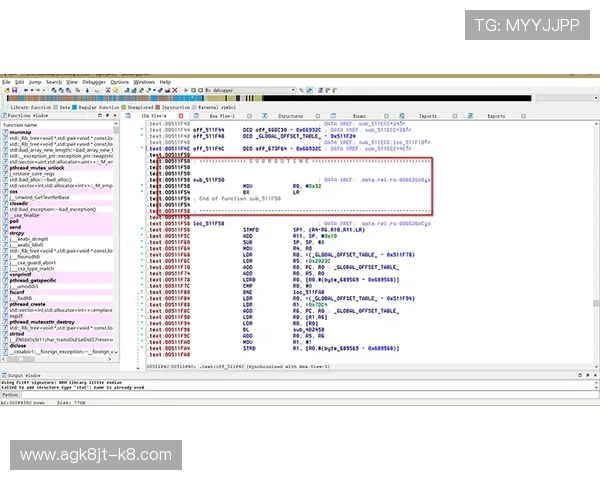The height and width of the screenshot is (480, 600).
Task: Select the 'closedir' function row
Action: coord(57,203)
